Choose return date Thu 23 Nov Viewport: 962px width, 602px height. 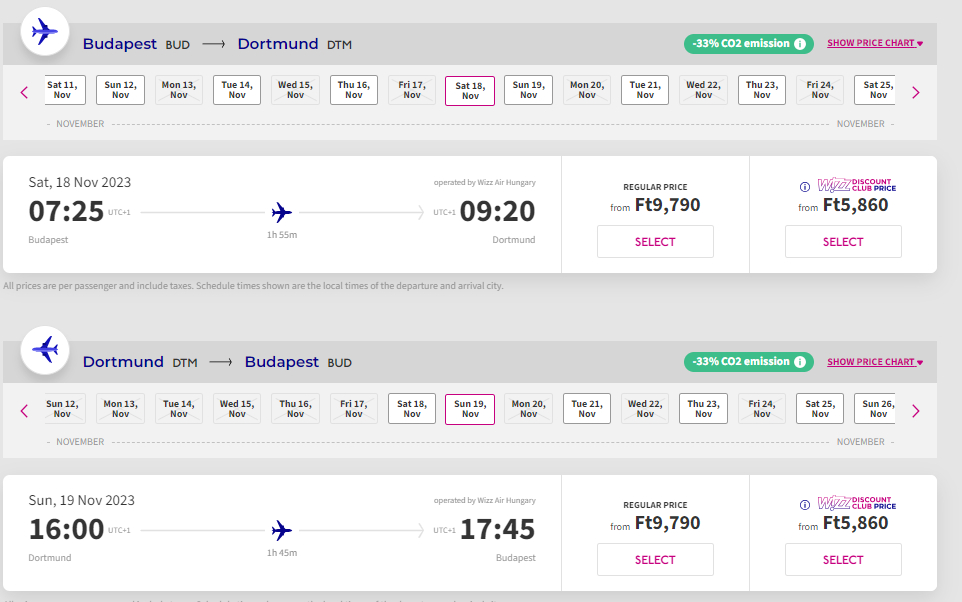coord(703,409)
